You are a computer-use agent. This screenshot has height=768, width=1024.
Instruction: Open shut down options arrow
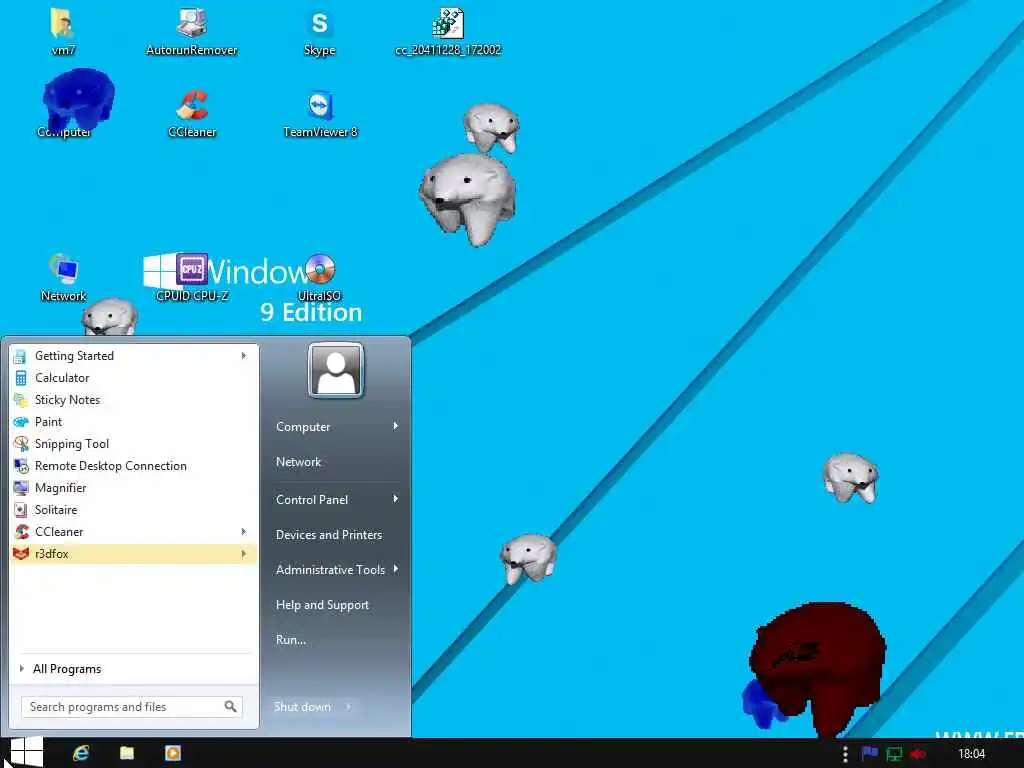click(x=349, y=707)
